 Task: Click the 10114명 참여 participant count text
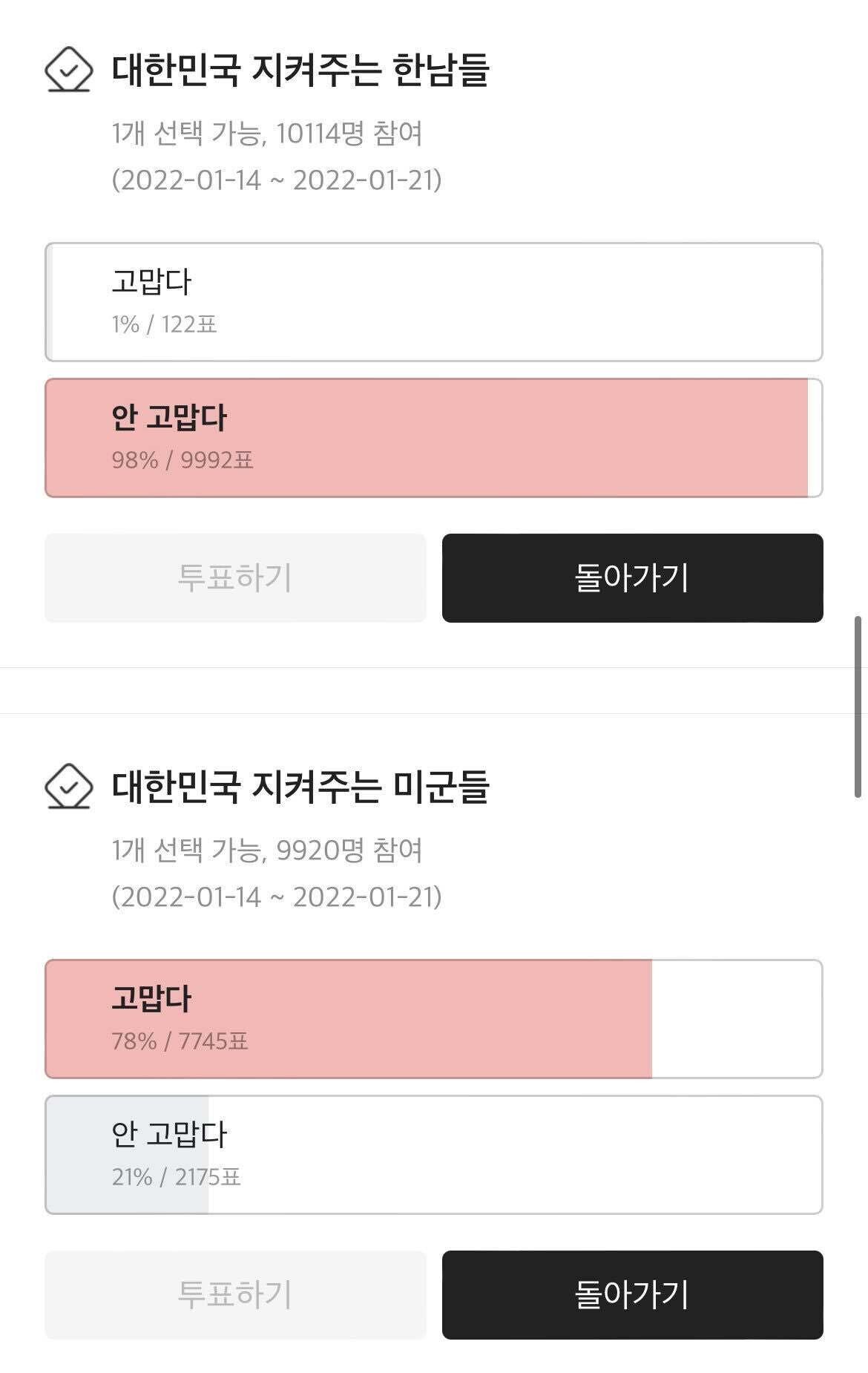click(349, 134)
